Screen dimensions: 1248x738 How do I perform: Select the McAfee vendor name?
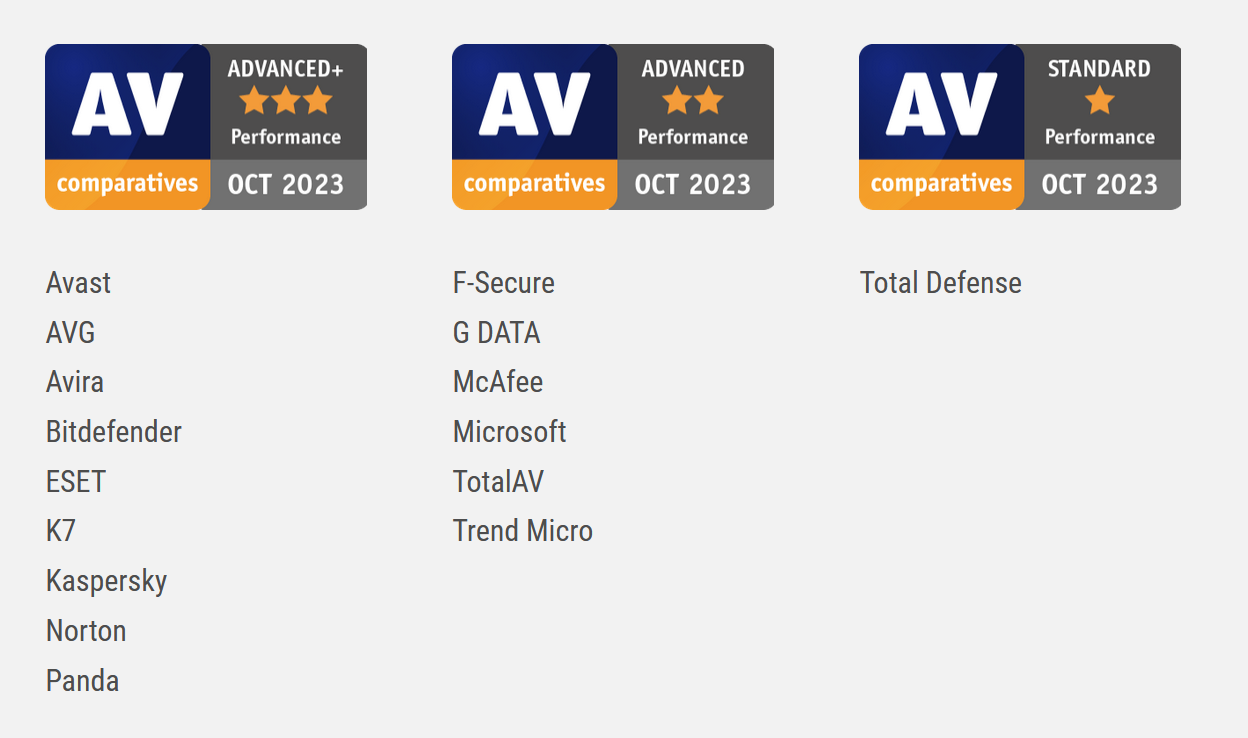coord(498,382)
